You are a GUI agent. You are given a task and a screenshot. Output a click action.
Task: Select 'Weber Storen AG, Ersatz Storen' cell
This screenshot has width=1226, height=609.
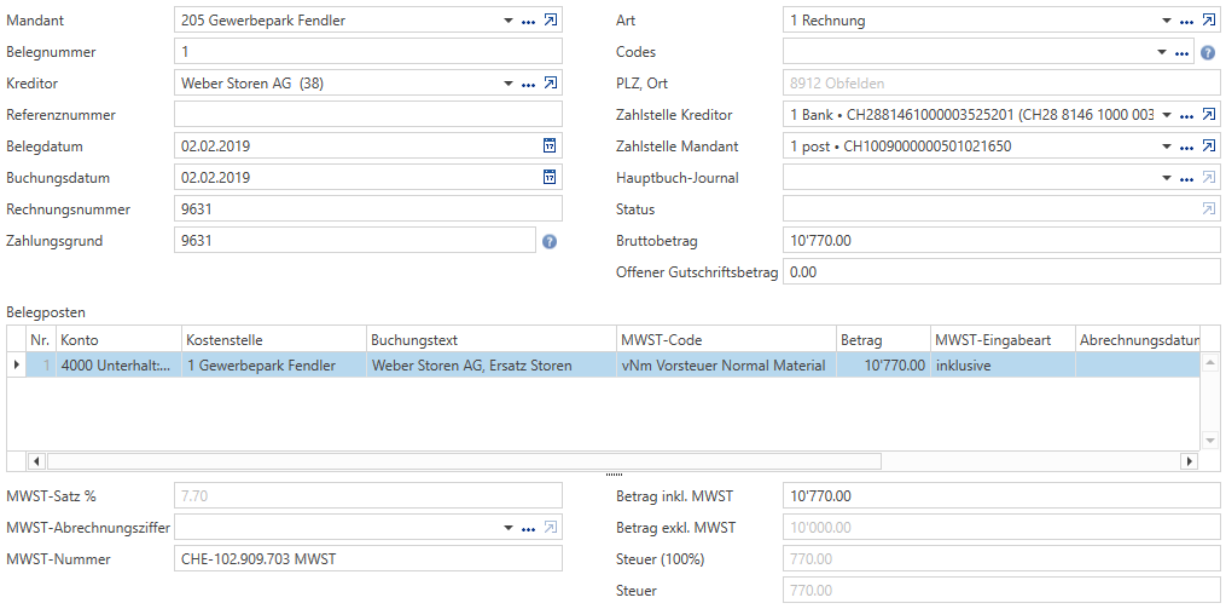point(492,365)
